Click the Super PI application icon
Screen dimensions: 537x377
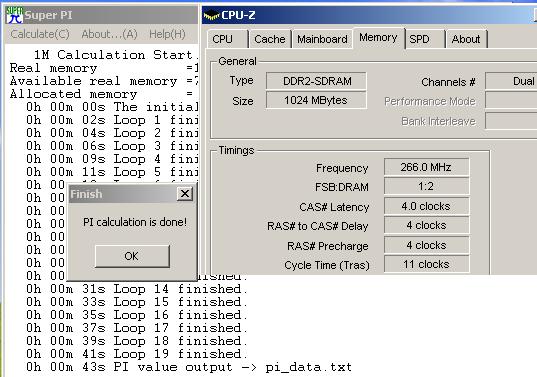14,15
